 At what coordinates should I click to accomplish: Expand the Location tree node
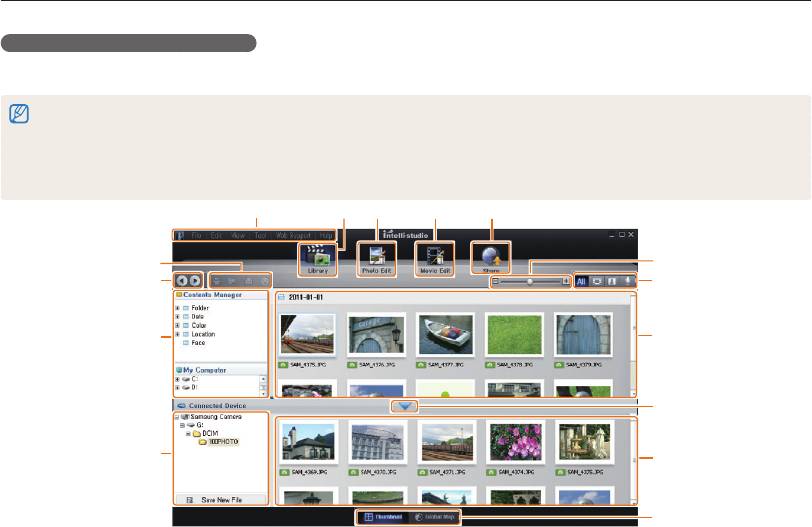(x=179, y=334)
